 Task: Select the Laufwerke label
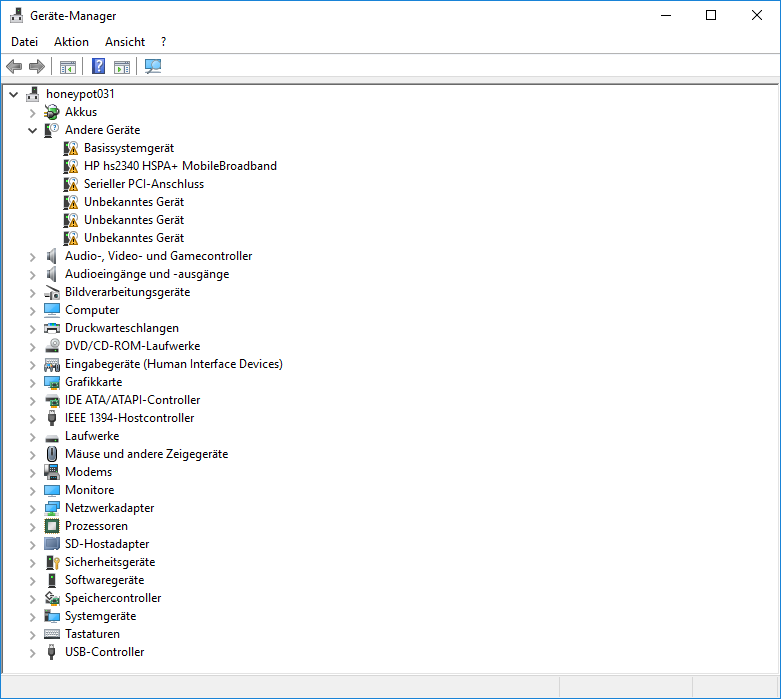92,436
